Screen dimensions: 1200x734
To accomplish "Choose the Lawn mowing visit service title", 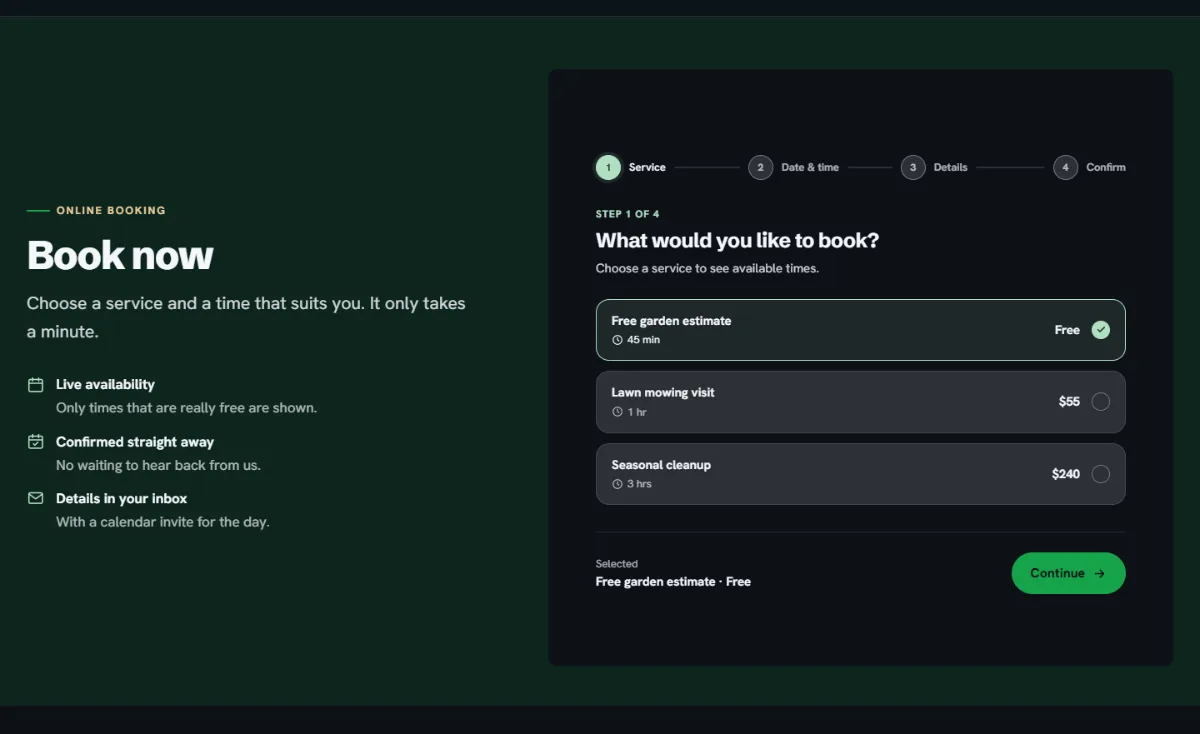I will [x=663, y=393].
